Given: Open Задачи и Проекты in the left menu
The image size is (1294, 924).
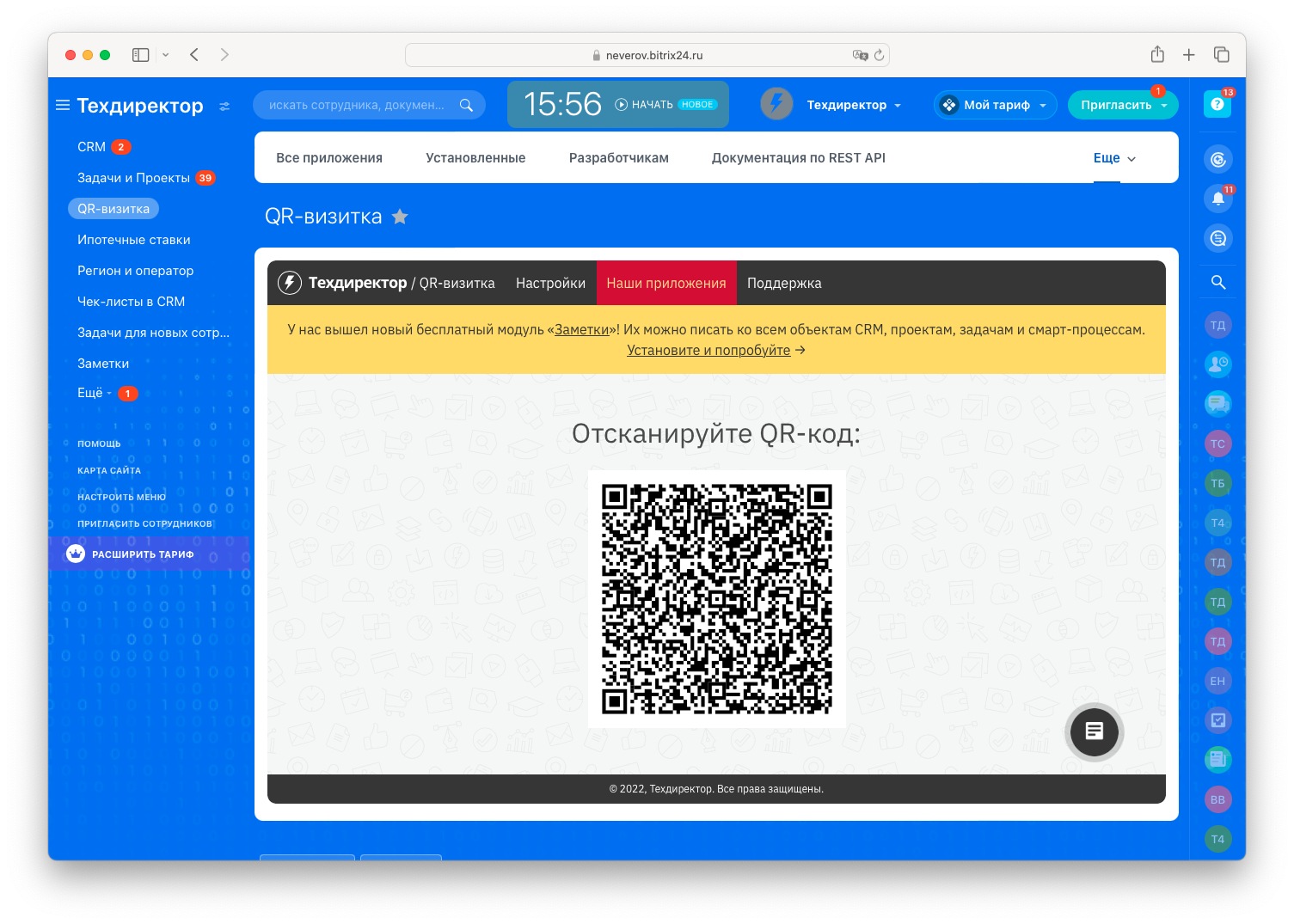Looking at the screenshot, I should [133, 178].
